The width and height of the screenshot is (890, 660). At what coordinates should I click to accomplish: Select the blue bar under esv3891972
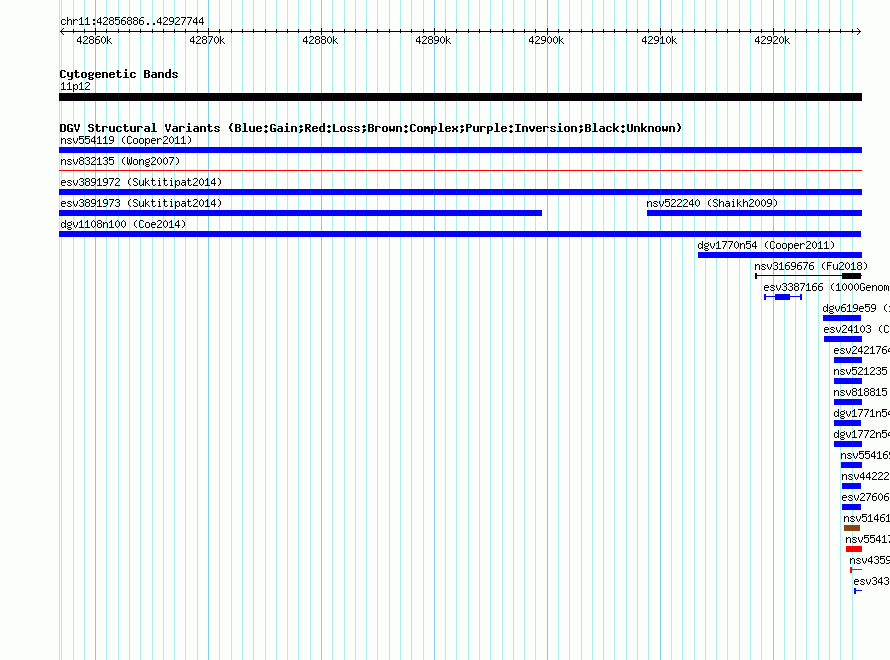pyautogui.click(x=460, y=192)
